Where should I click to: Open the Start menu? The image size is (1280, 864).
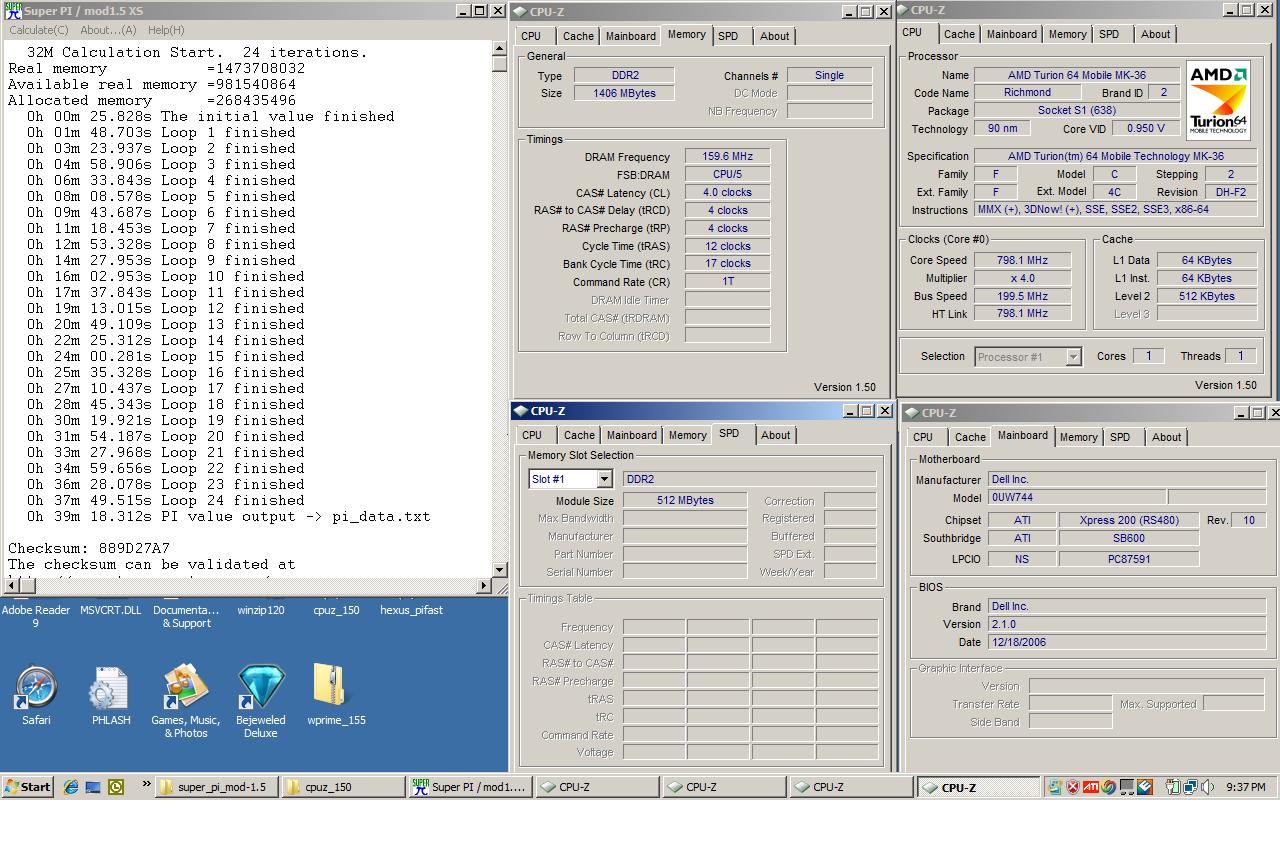27,787
